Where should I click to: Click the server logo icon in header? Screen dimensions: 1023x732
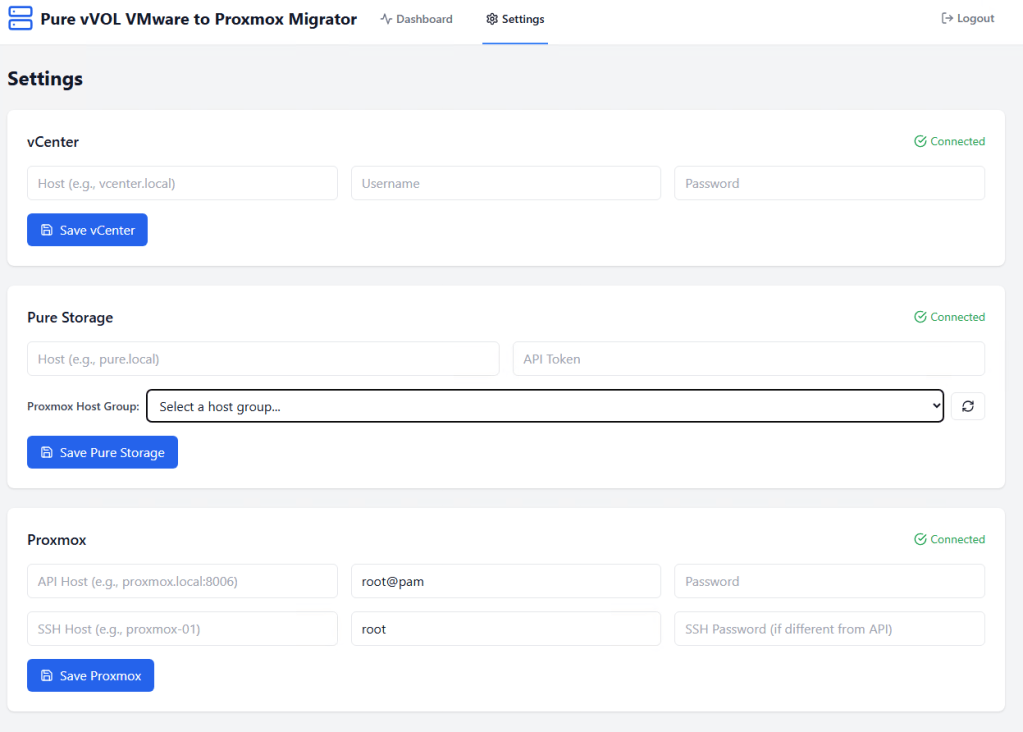(20, 19)
